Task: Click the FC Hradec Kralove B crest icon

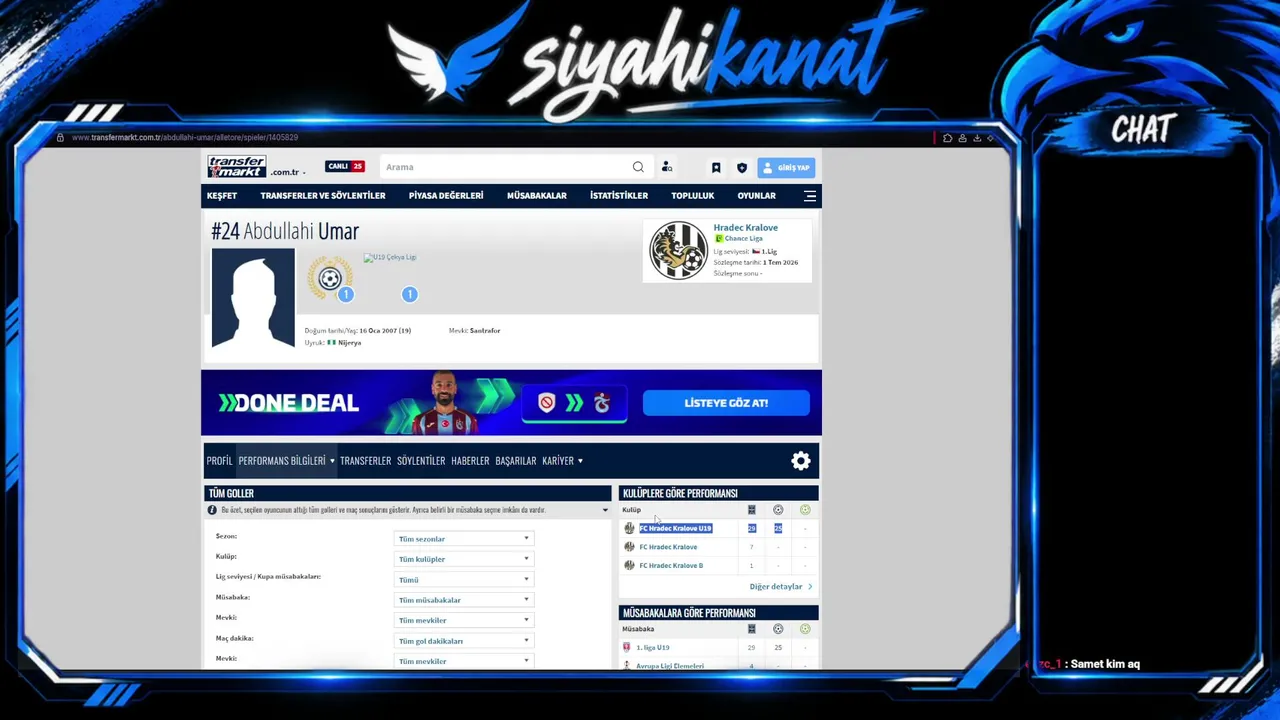Action: (629, 566)
